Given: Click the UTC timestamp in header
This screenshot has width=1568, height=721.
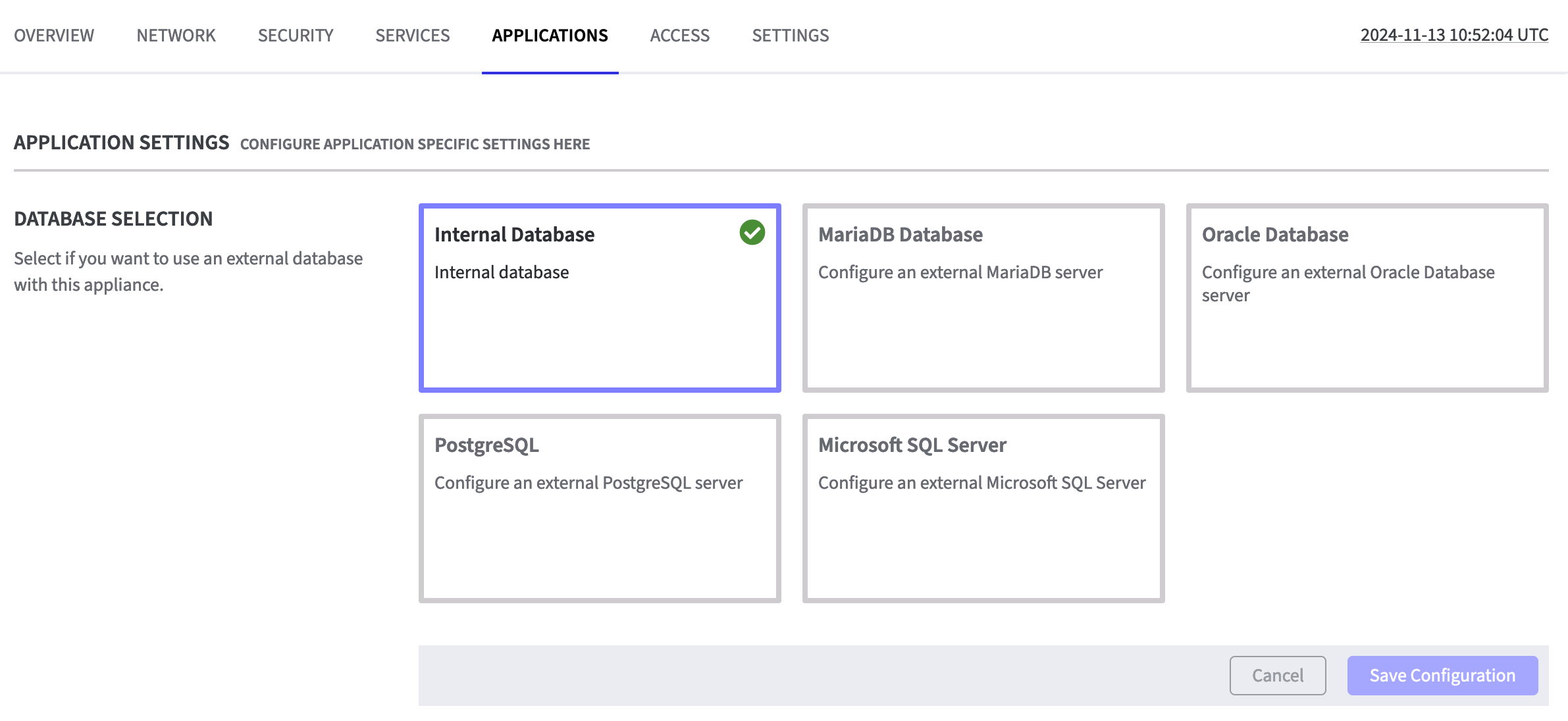Looking at the screenshot, I should 1453,35.
